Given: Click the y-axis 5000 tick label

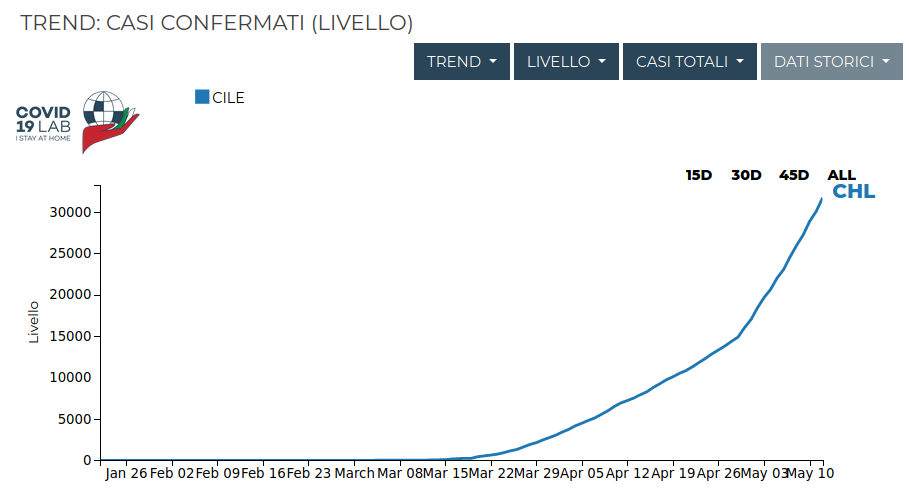Looking at the screenshot, I should (x=75, y=419).
